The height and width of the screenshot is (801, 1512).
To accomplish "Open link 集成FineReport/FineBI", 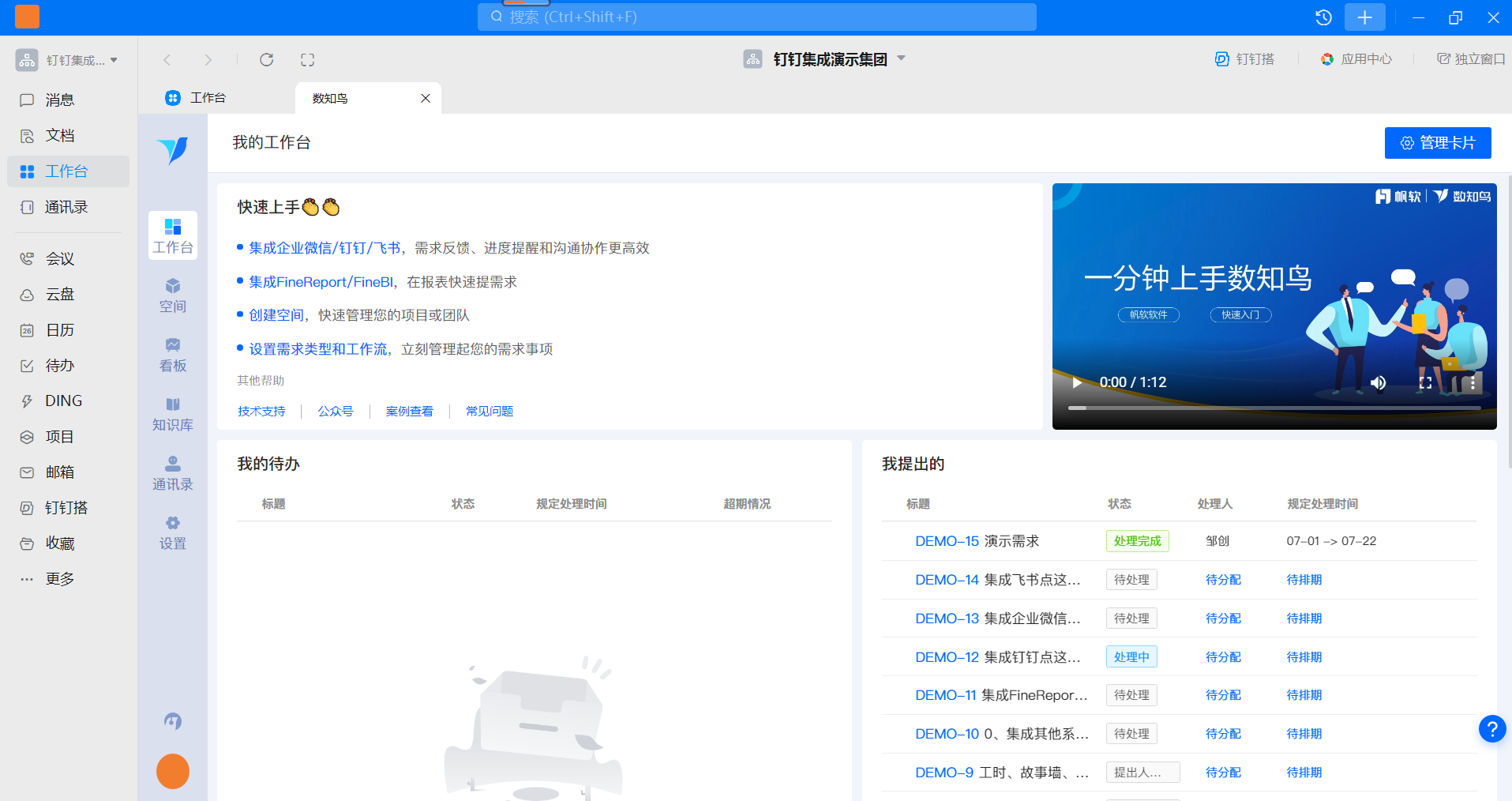I will [x=321, y=282].
